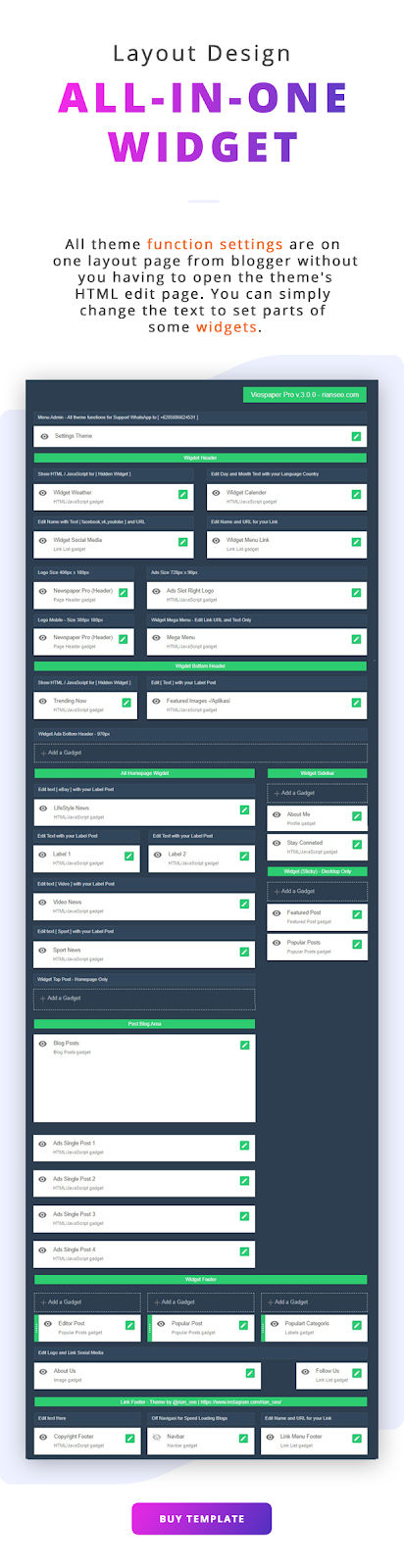Hide the Video News gadget
Viewport: 404px width, 1568px height.
point(42,903)
